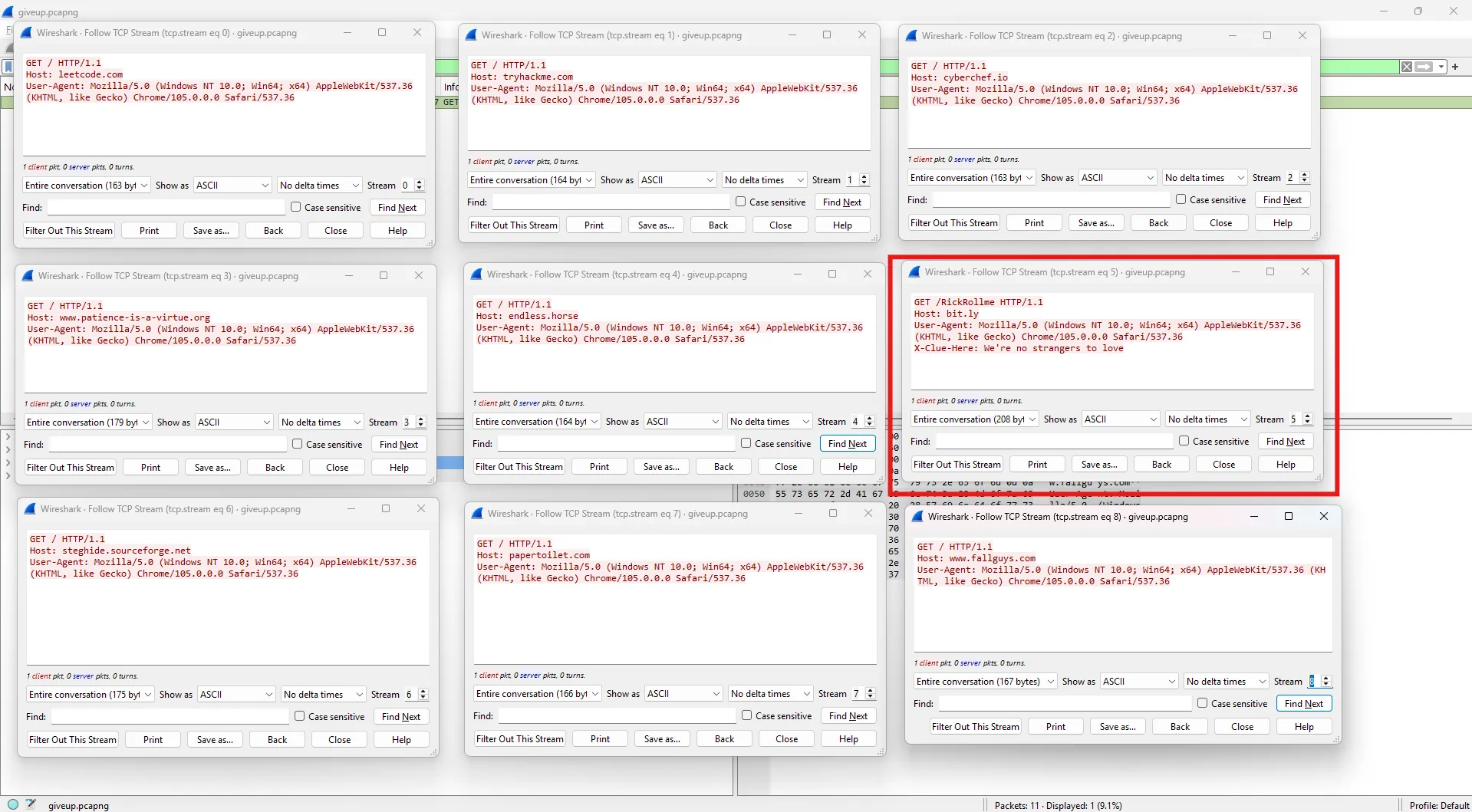Screen dimensions: 1472x812
Task: Click Save as... in stream 2 window
Action: pos(1095,223)
